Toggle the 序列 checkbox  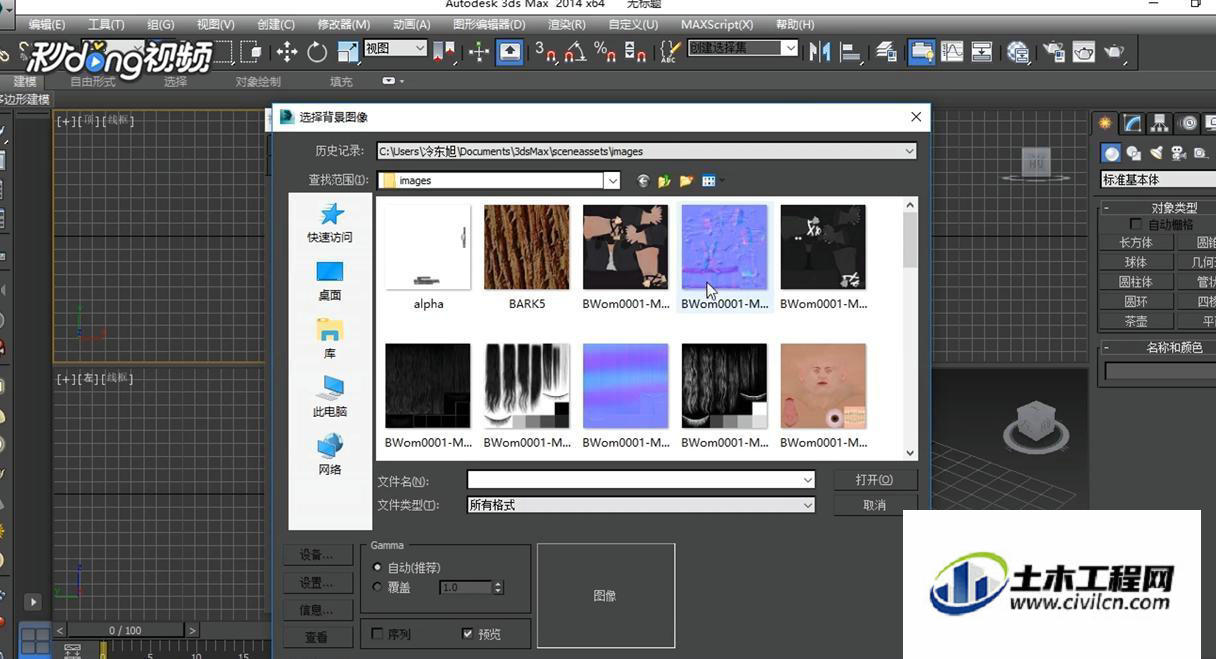(x=377, y=633)
